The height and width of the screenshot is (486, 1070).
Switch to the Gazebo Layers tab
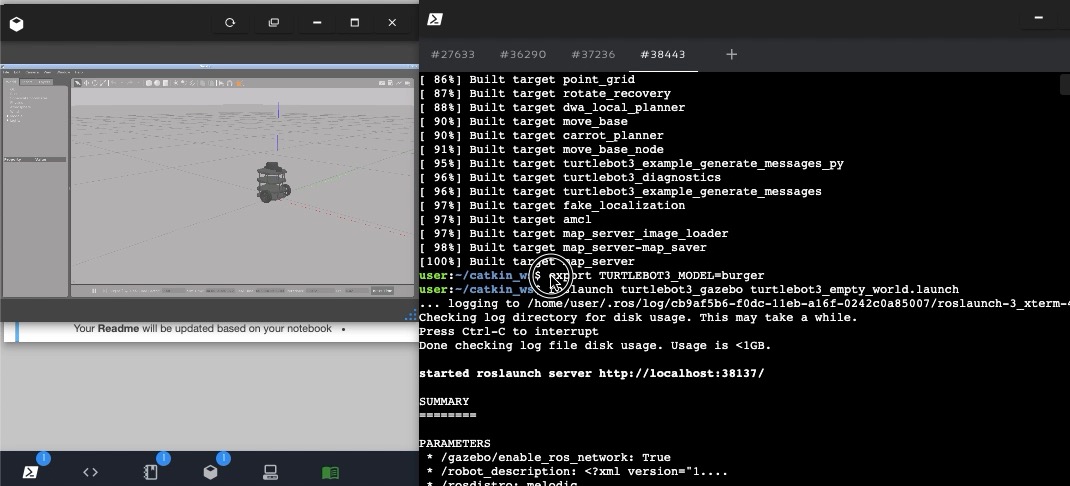pyautogui.click(x=44, y=82)
